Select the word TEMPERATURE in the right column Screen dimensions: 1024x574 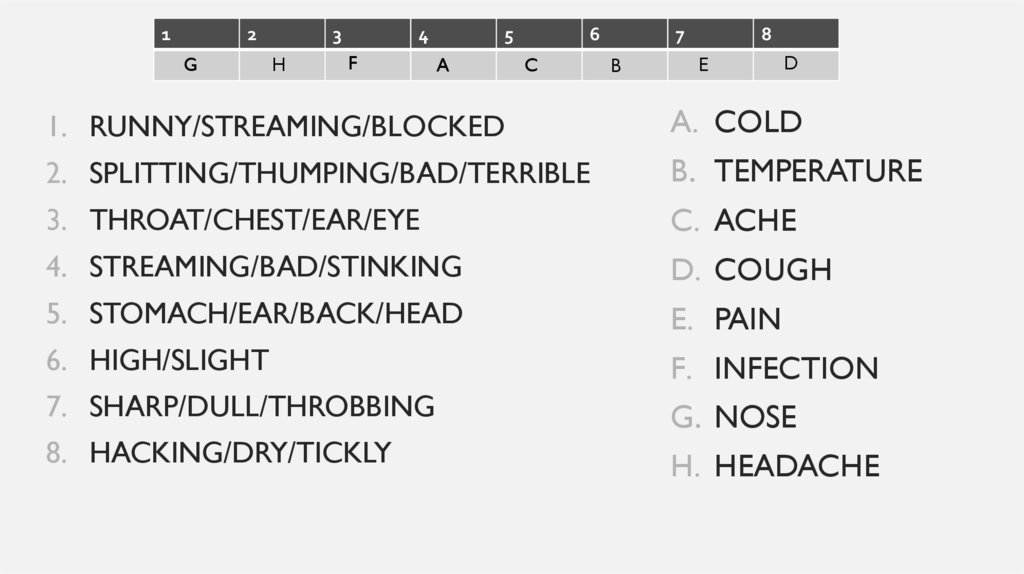[818, 171]
